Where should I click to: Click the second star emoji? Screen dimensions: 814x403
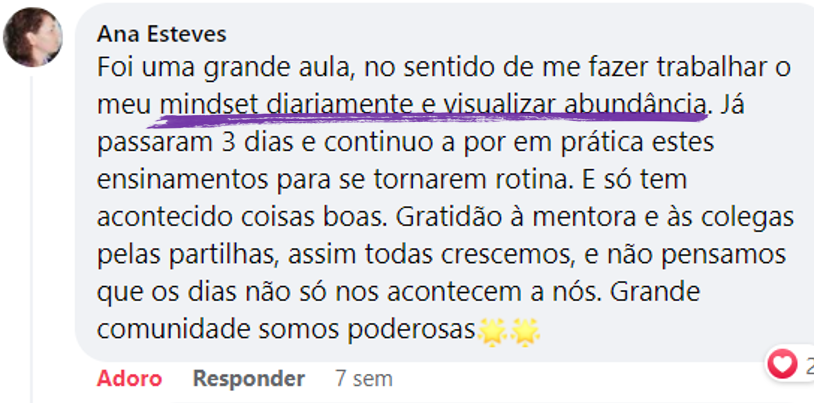click(526, 329)
